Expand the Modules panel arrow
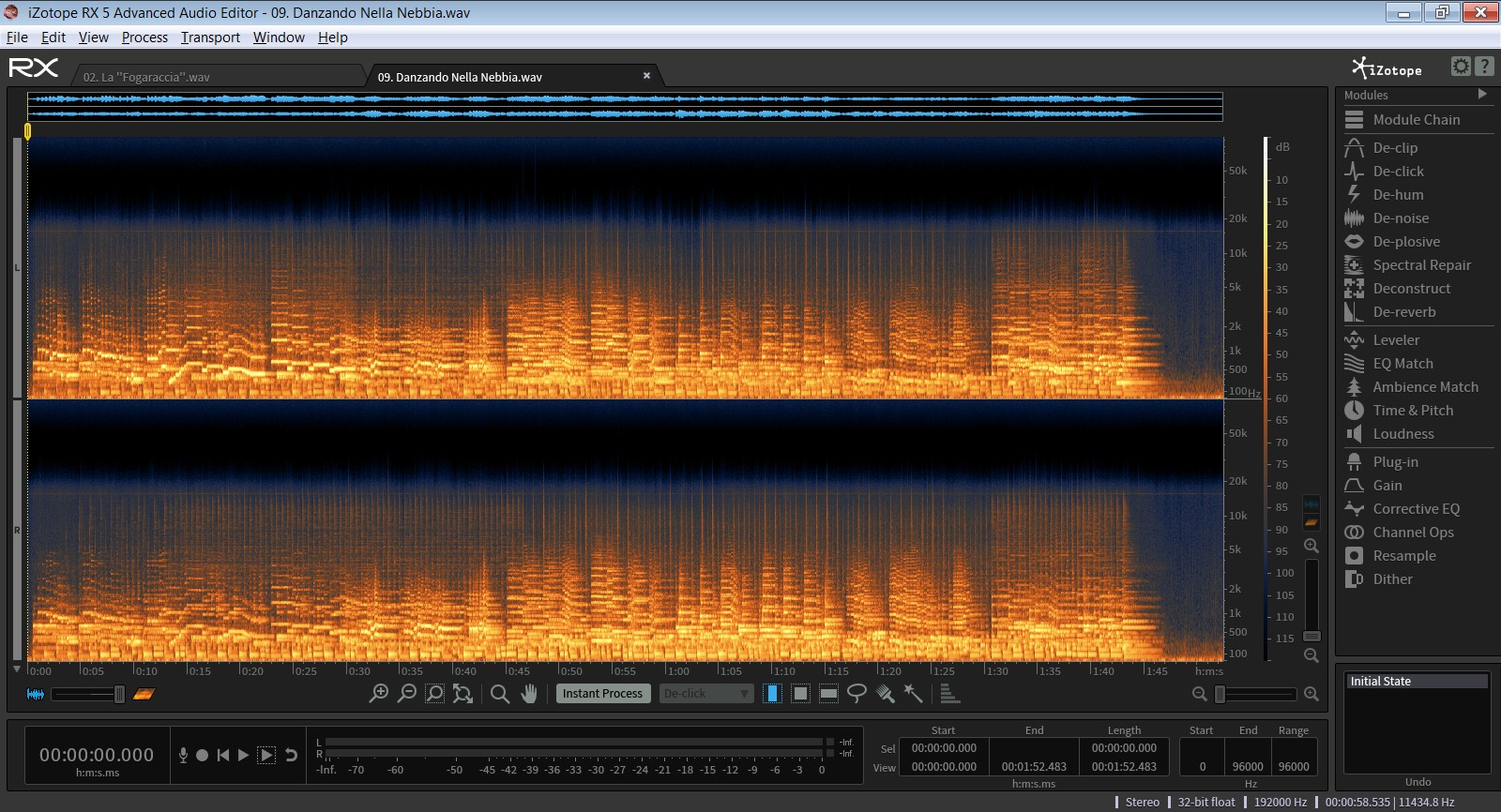 pyautogui.click(x=1482, y=94)
